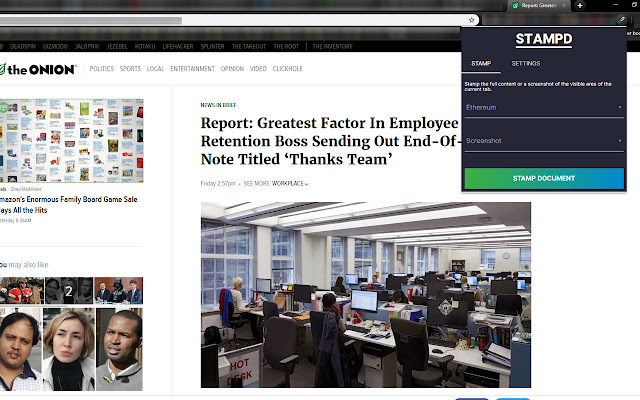Screen dimensions: 640x400
Task: Click the Friday 2:57pm timestamp
Action: click(x=218, y=184)
